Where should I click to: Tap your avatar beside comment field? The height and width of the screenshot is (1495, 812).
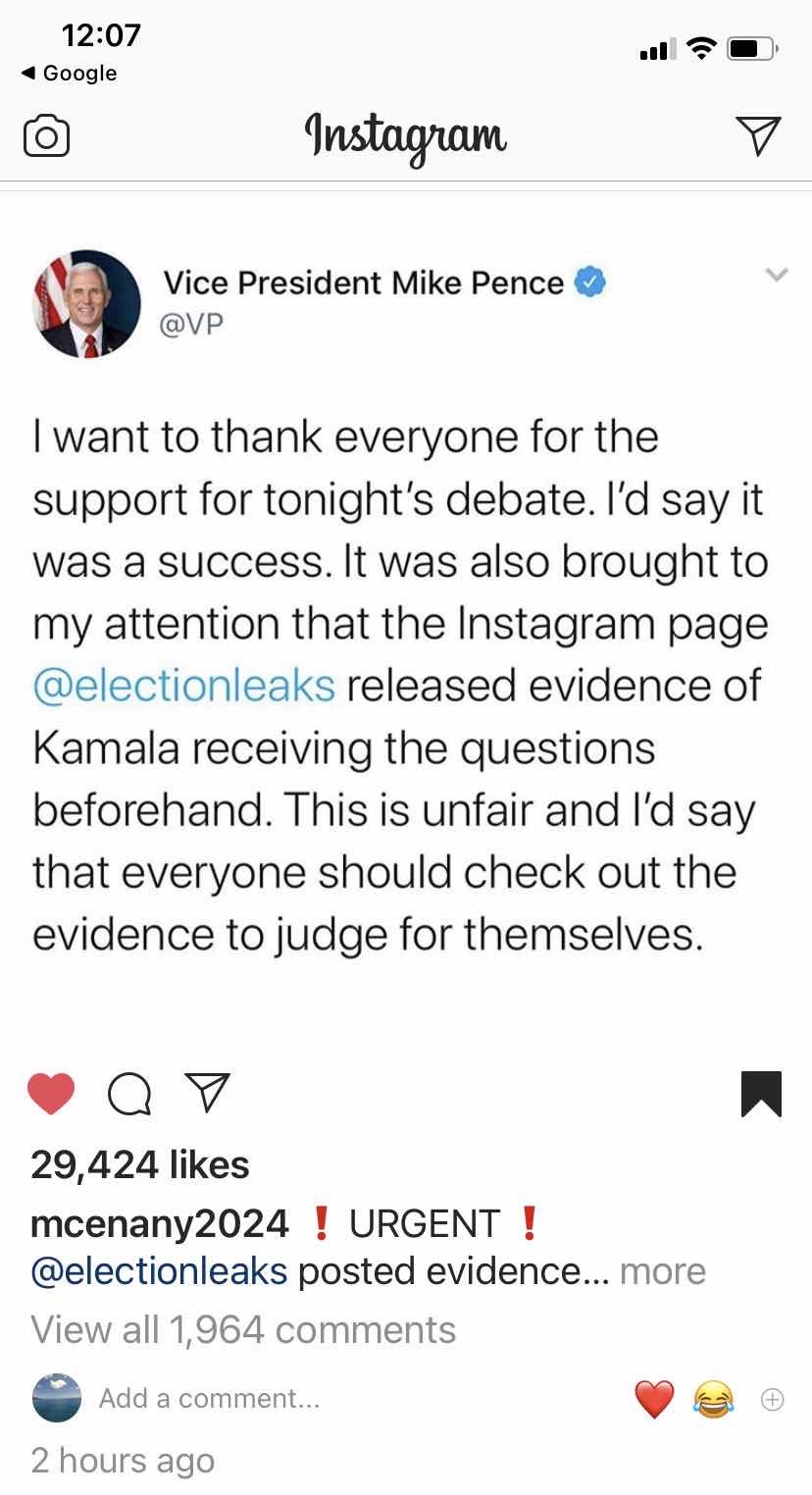point(56,1398)
